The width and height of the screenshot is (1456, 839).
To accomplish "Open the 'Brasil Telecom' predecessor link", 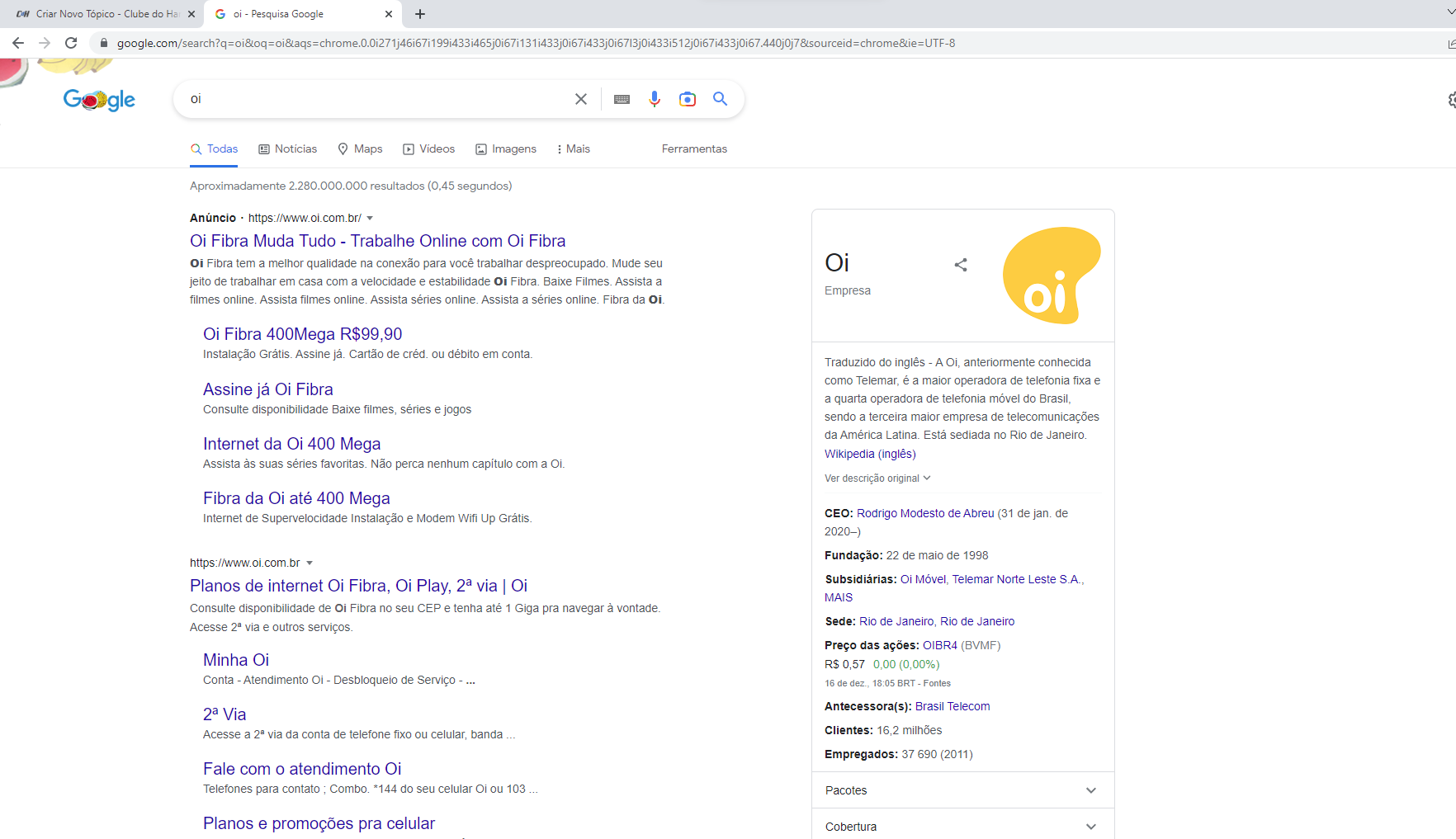I will click(x=953, y=706).
